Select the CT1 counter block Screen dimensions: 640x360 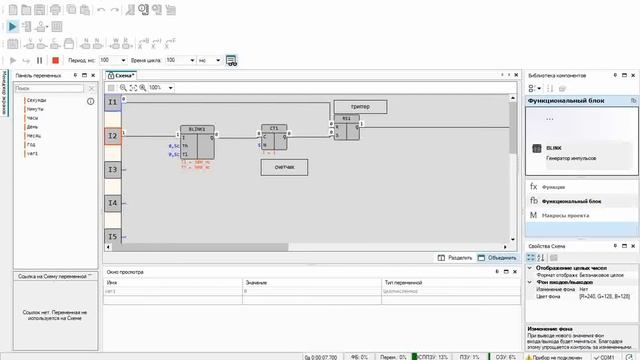point(274,138)
